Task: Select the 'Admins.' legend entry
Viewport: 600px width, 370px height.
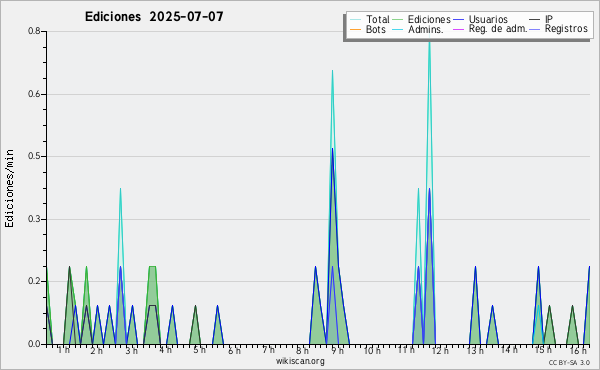Action: 418,29
